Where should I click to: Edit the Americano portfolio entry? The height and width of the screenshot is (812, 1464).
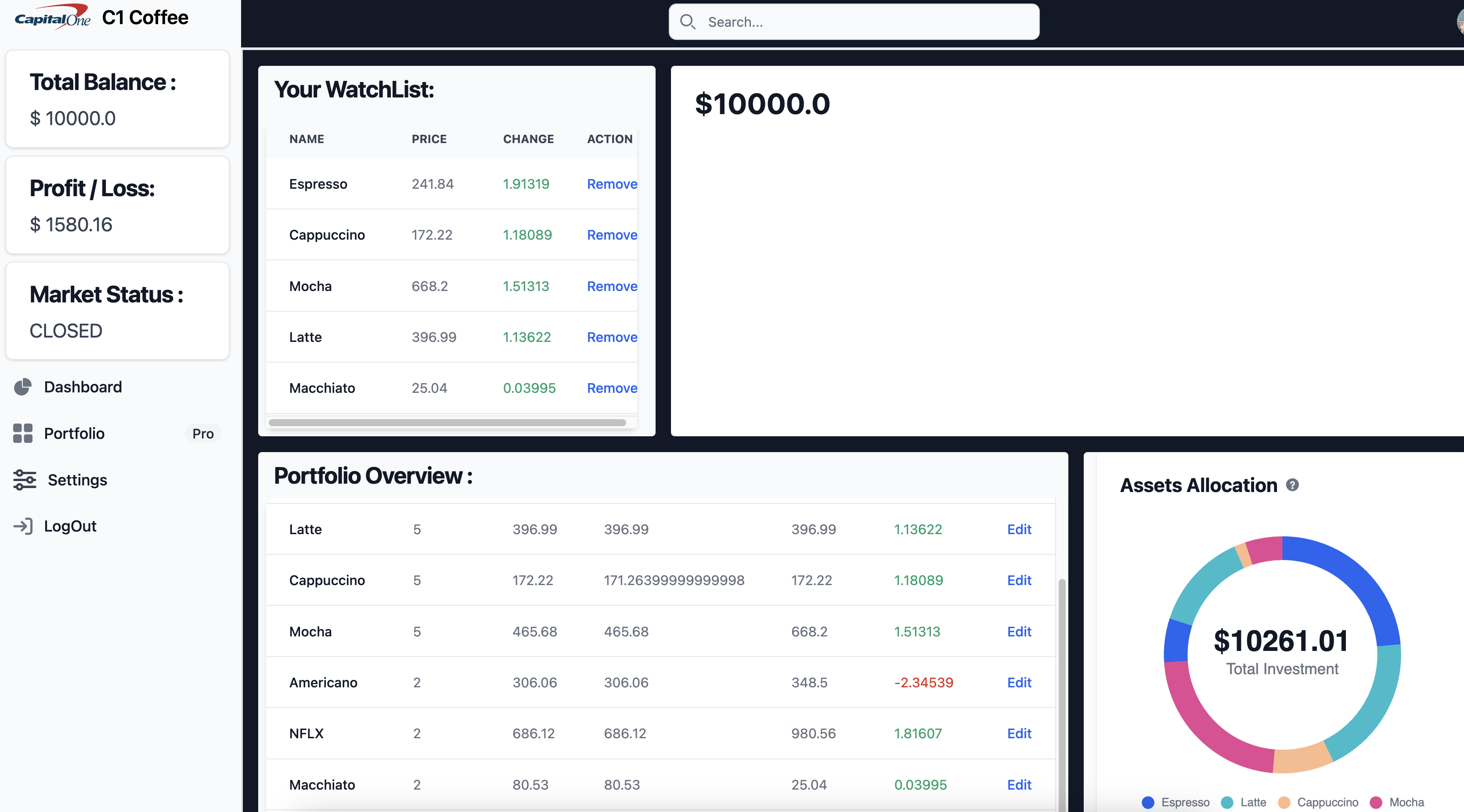click(1018, 682)
